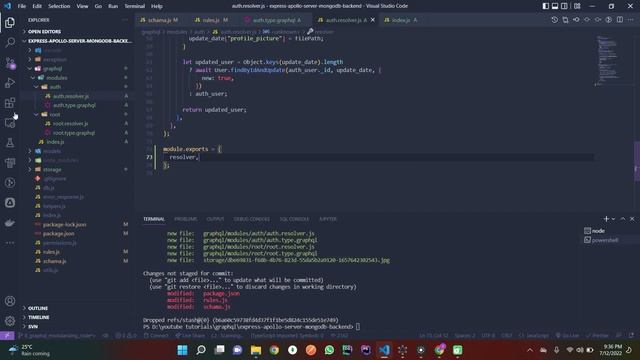
Task: Open the Accounts icon
Action: 10,301
